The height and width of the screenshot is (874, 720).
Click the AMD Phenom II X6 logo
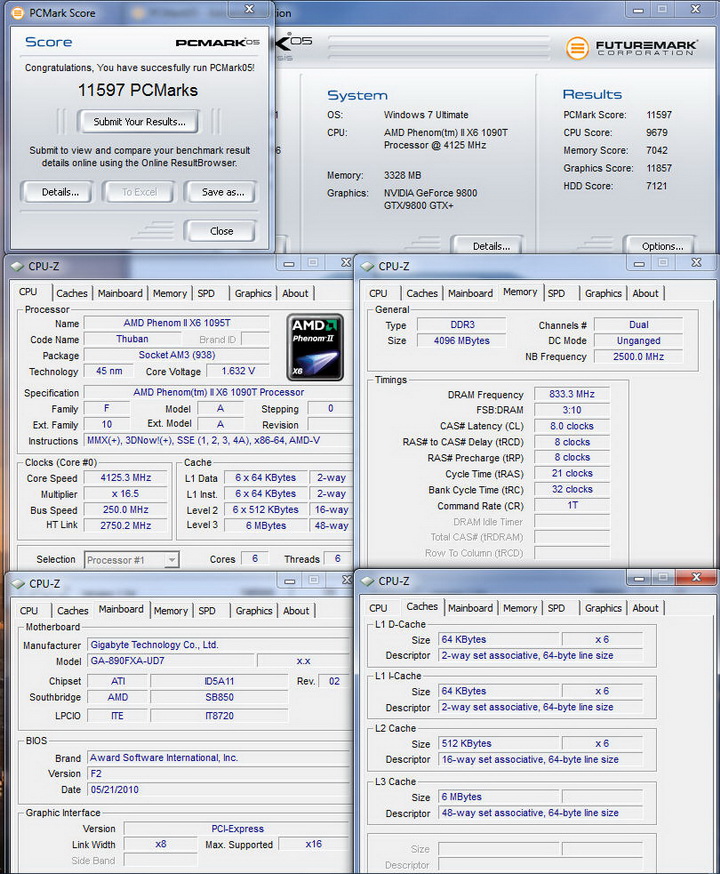(x=315, y=347)
